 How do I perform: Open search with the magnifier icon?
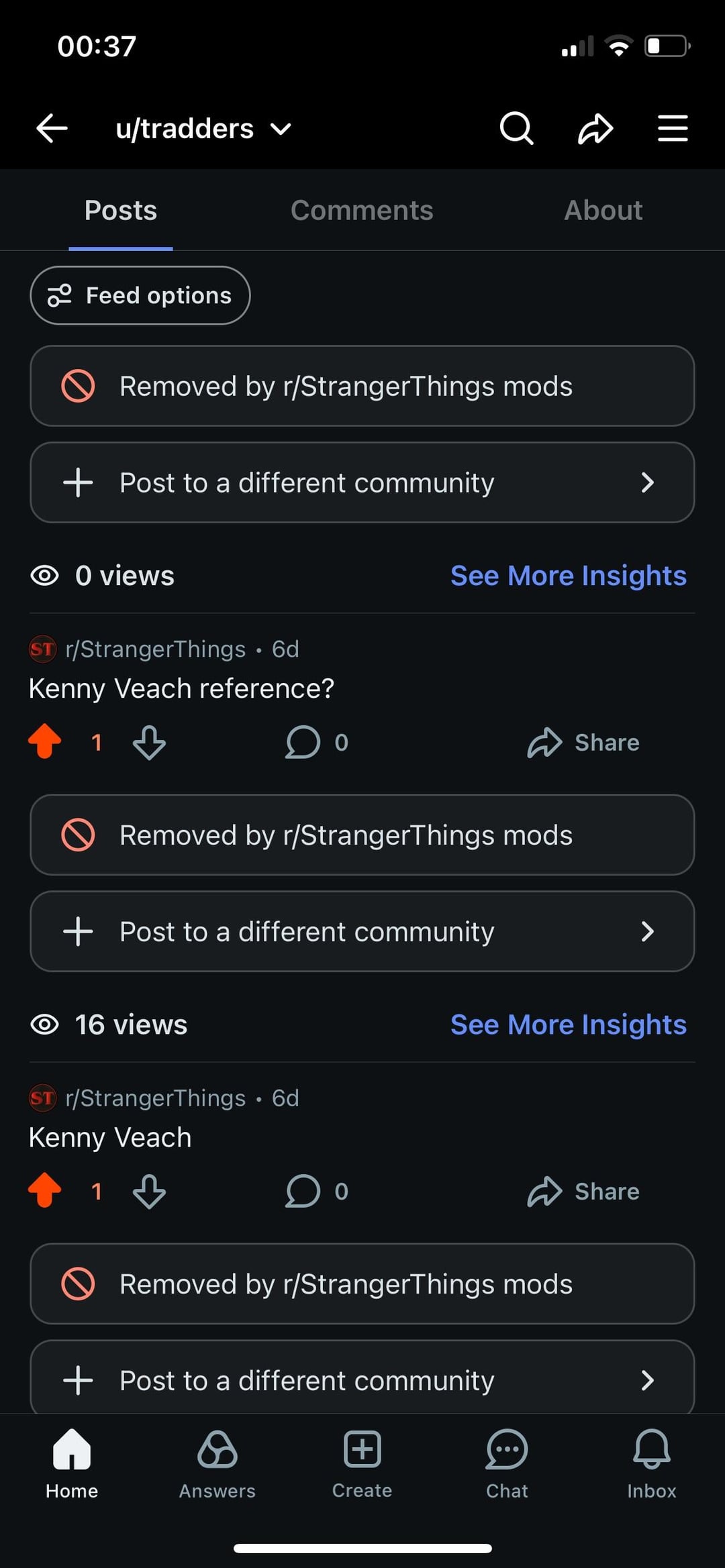click(516, 128)
